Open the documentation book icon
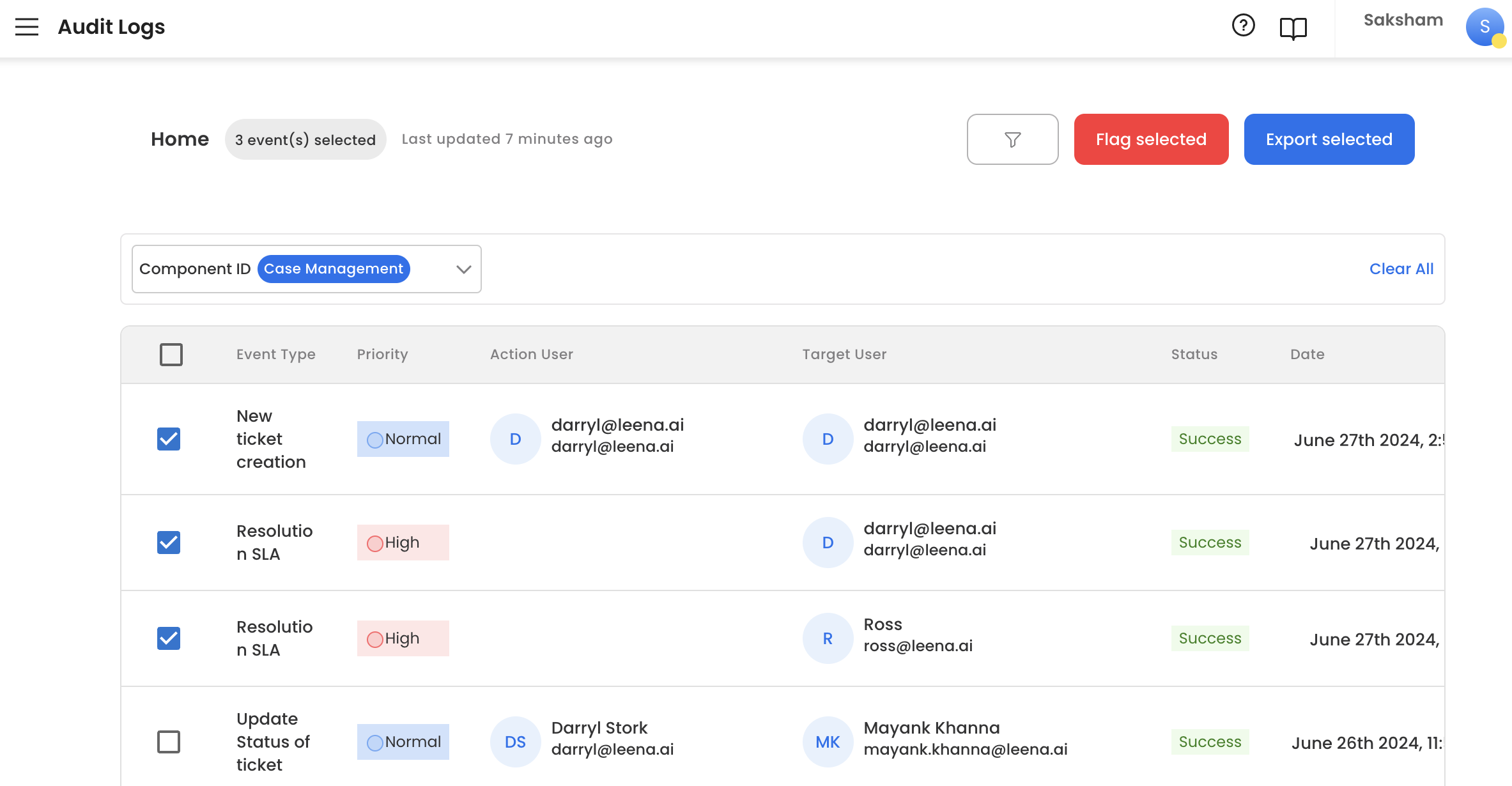 pos(1293,28)
